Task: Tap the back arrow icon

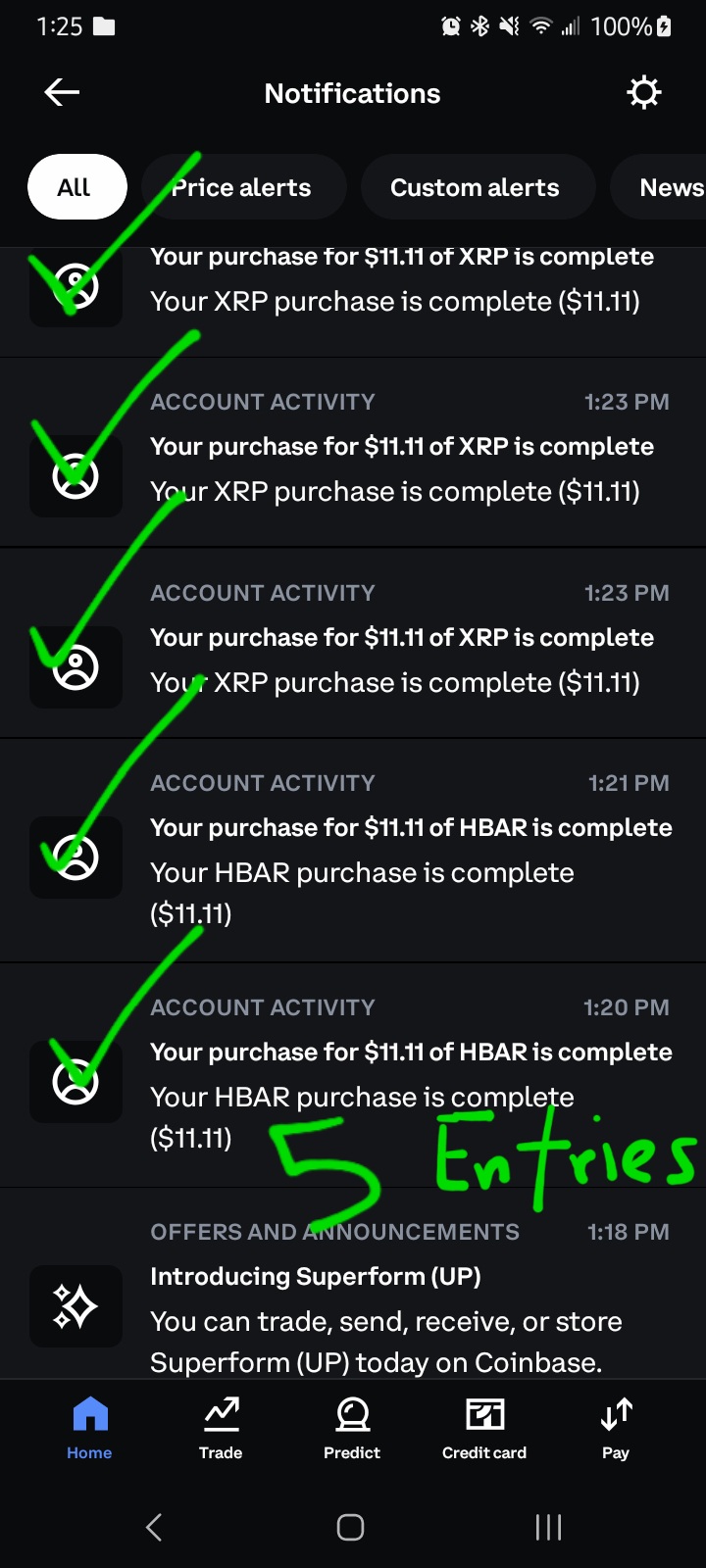Action: pos(62,93)
